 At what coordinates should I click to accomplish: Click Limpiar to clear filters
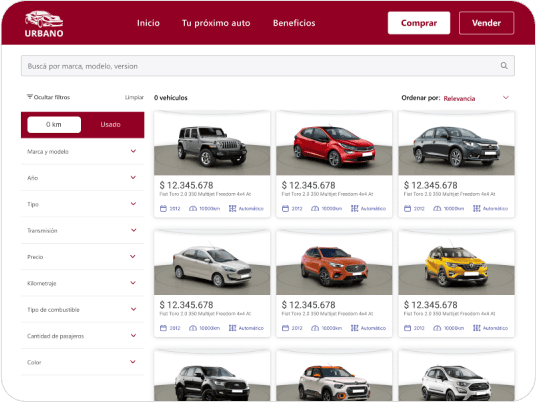tap(134, 97)
